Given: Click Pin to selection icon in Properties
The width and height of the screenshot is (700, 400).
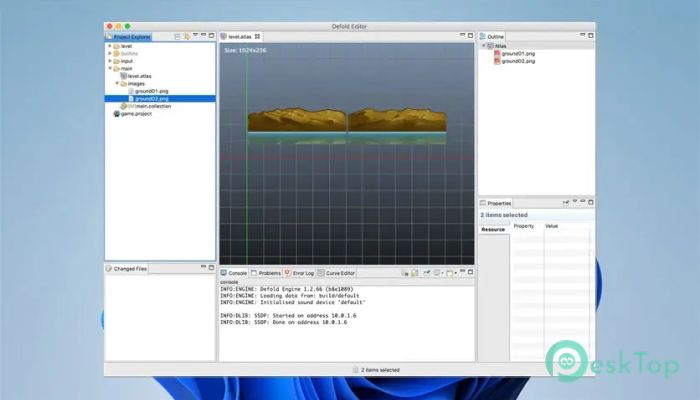Looking at the screenshot, I should (x=566, y=202).
